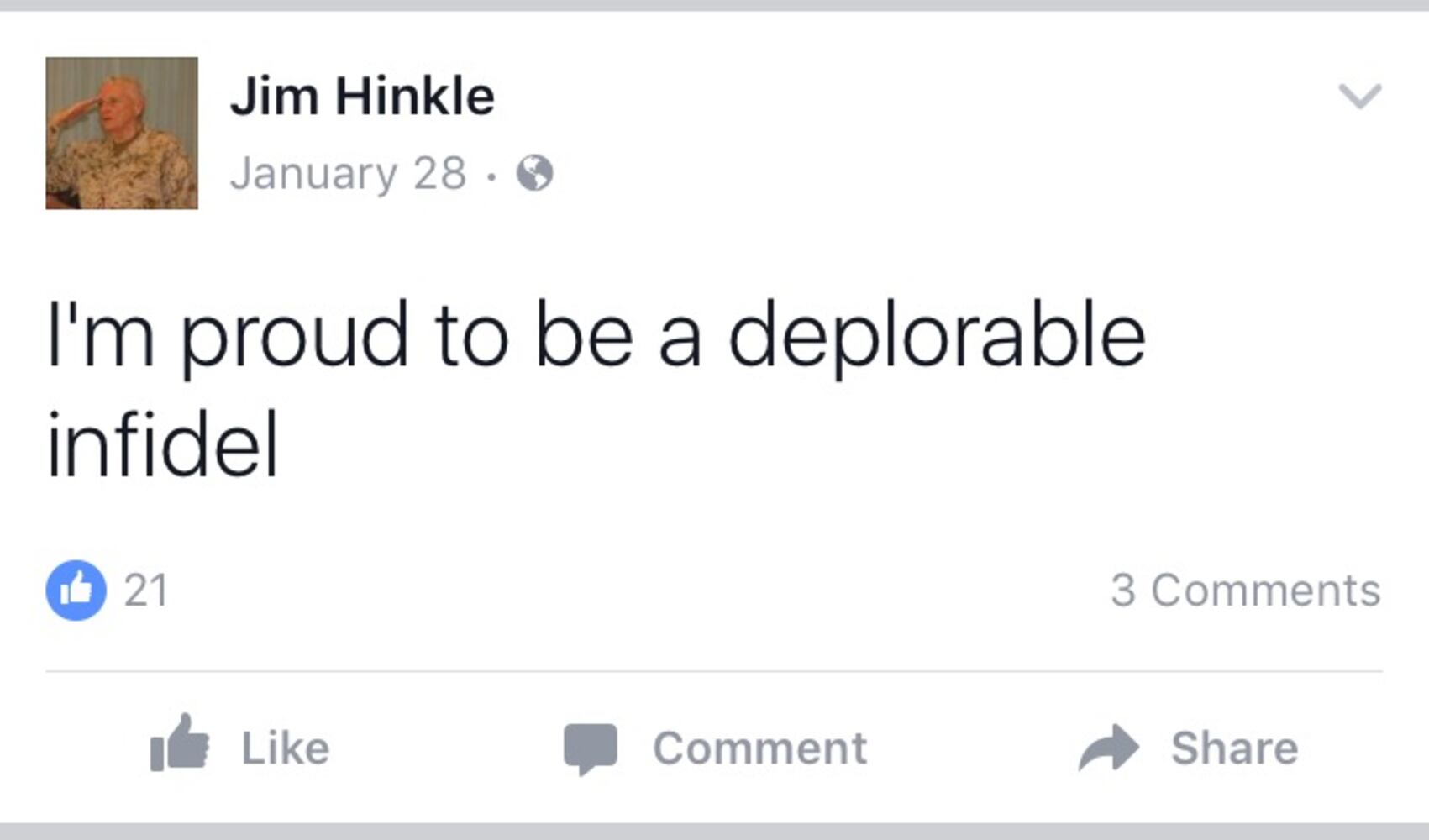This screenshot has width=1429, height=840.
Task: Click the white space right of the name
Action: click(x=840, y=96)
